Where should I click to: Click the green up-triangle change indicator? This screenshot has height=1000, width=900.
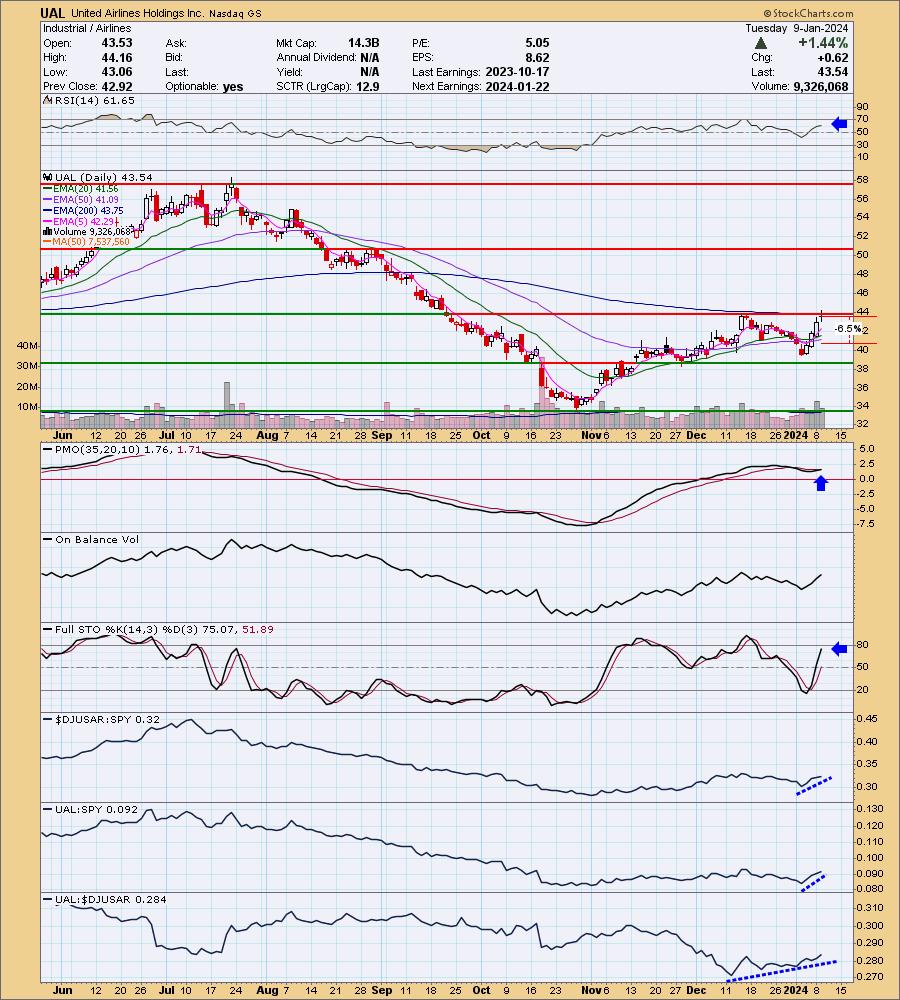point(760,43)
